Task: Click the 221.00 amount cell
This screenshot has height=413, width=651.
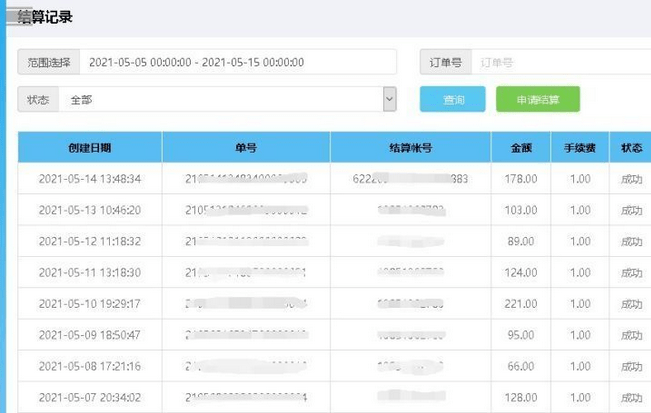Action: pyautogui.click(x=521, y=303)
